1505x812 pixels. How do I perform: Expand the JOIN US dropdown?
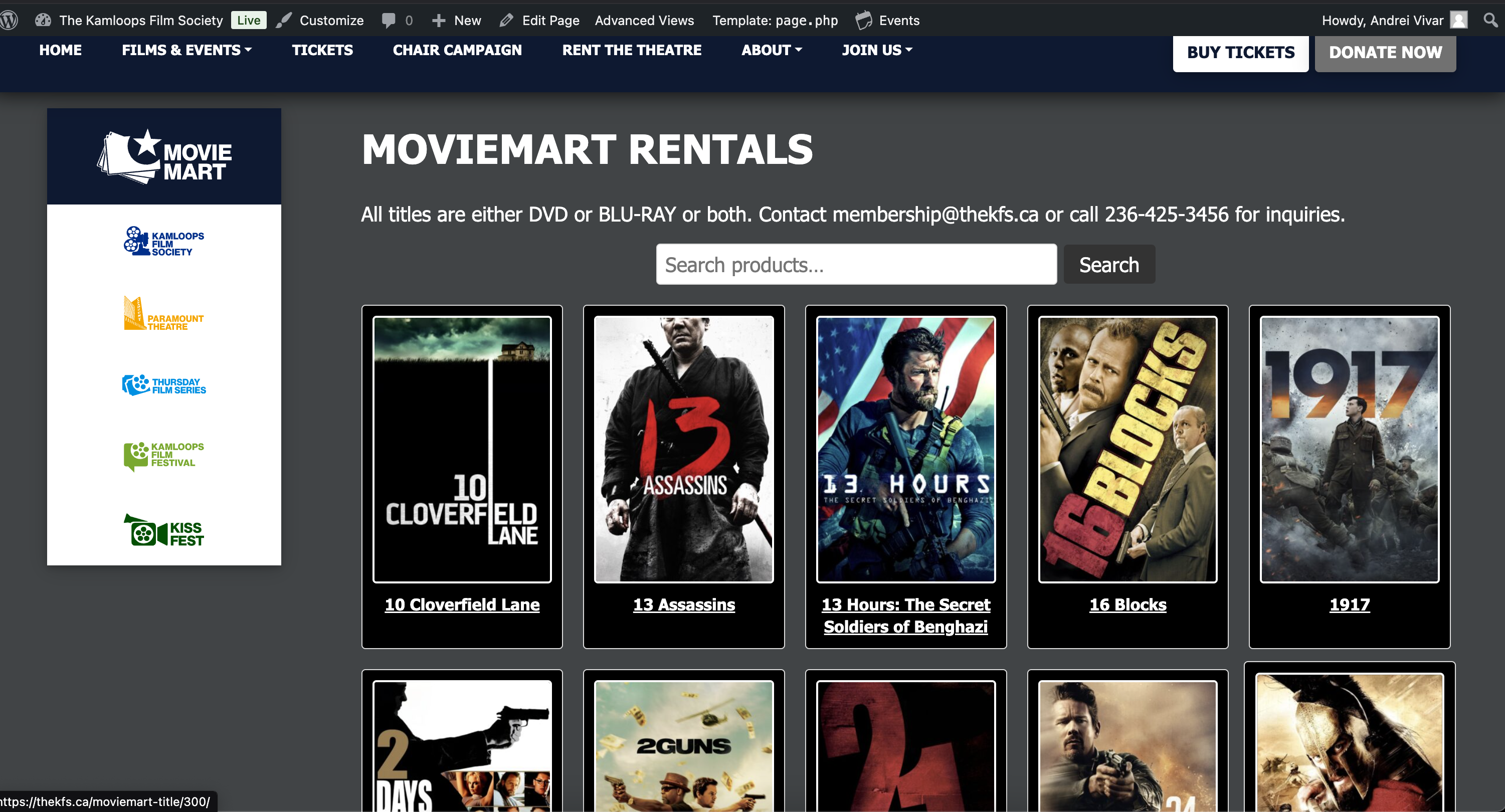tap(877, 50)
